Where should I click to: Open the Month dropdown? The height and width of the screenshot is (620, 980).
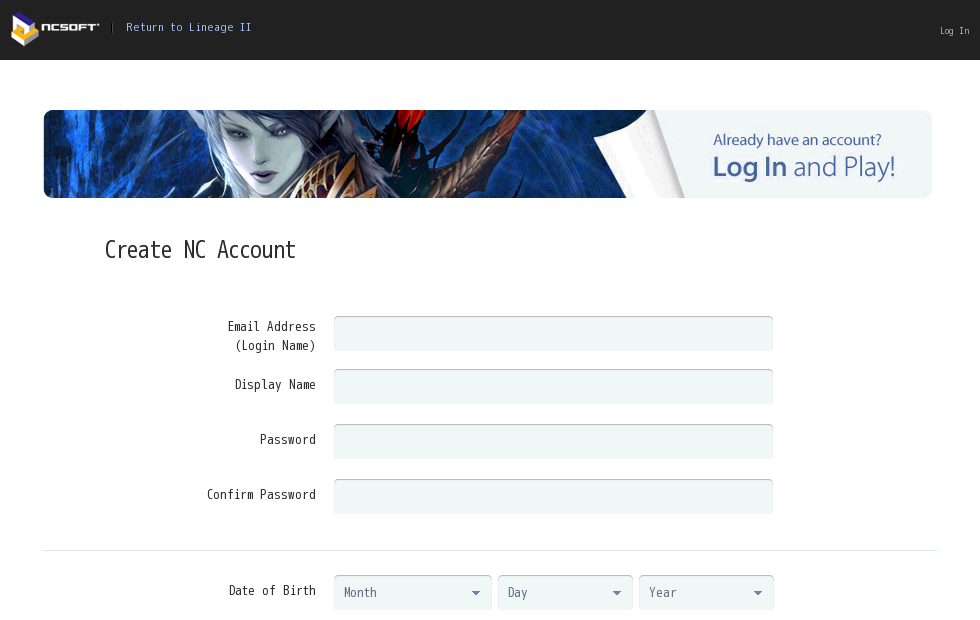click(412, 592)
